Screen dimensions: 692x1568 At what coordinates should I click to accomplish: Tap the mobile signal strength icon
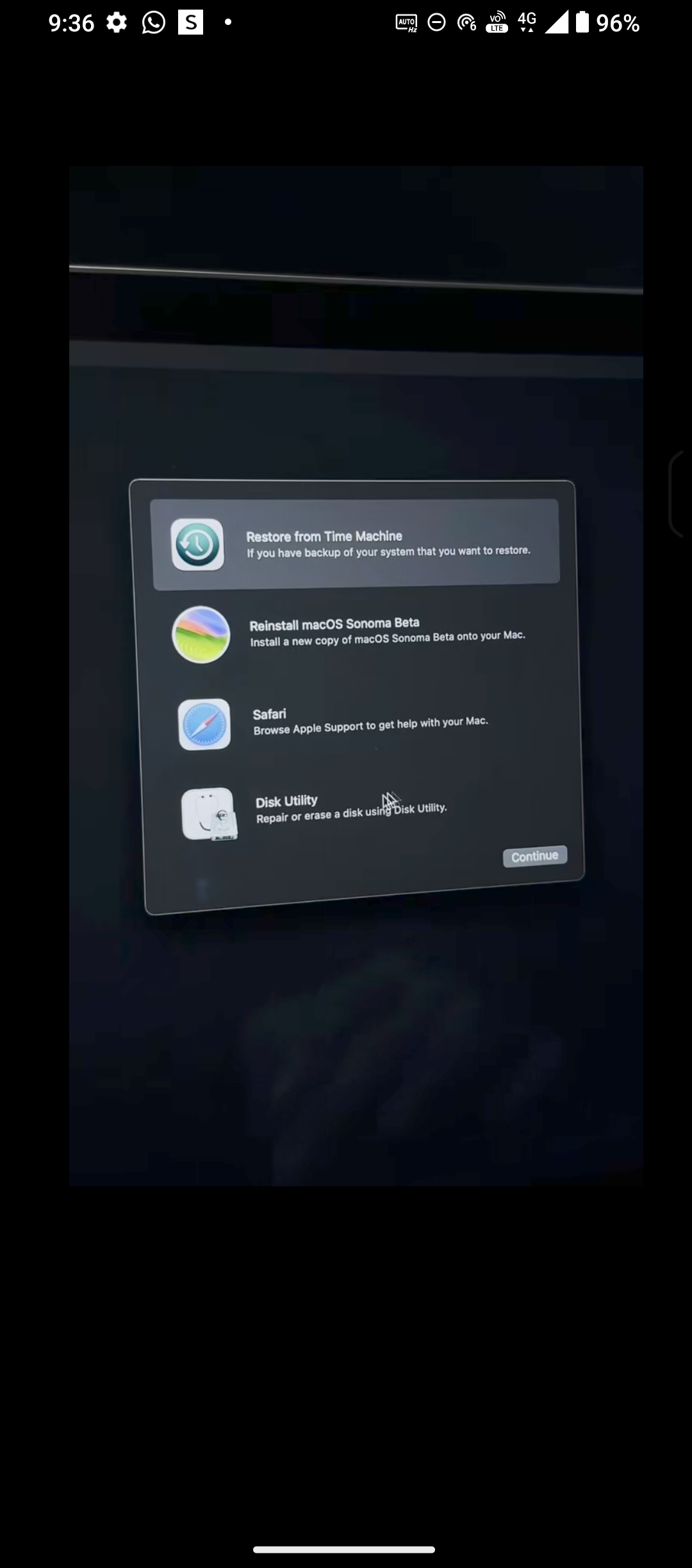pos(556,23)
